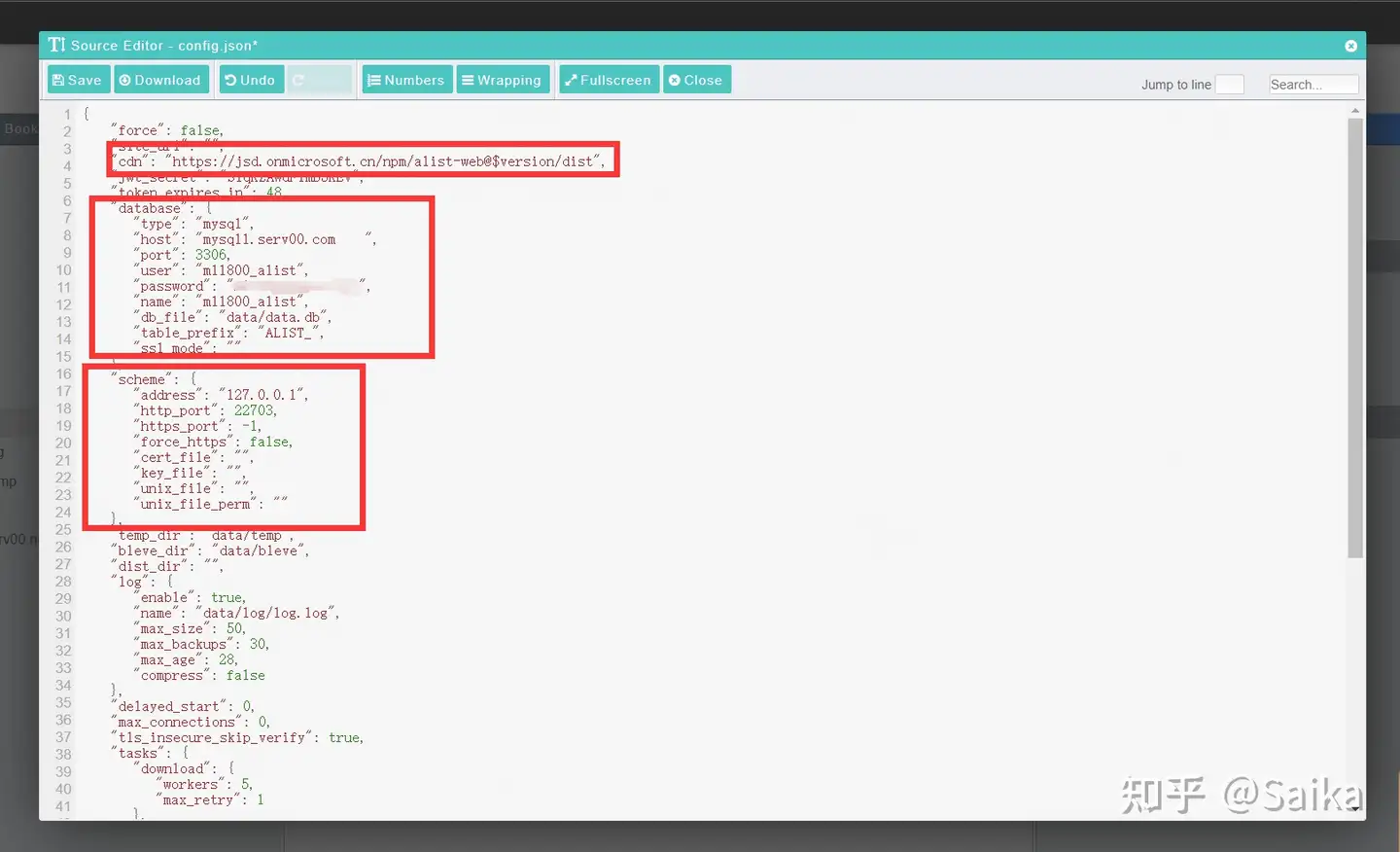Click the "db_file" line
Screen dimensions: 1400x852
pyautogui.click(x=232, y=317)
